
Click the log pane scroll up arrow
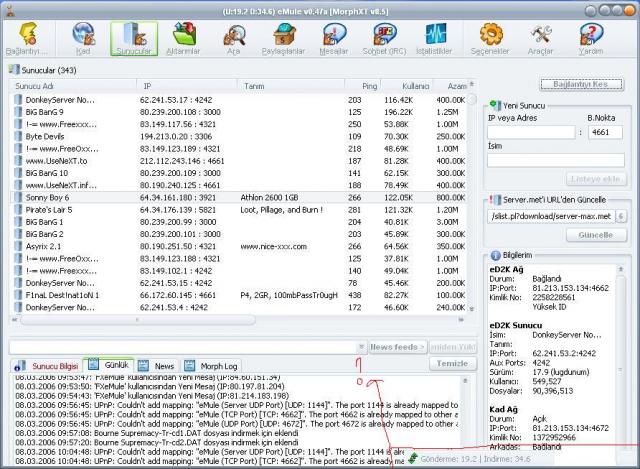point(464,380)
